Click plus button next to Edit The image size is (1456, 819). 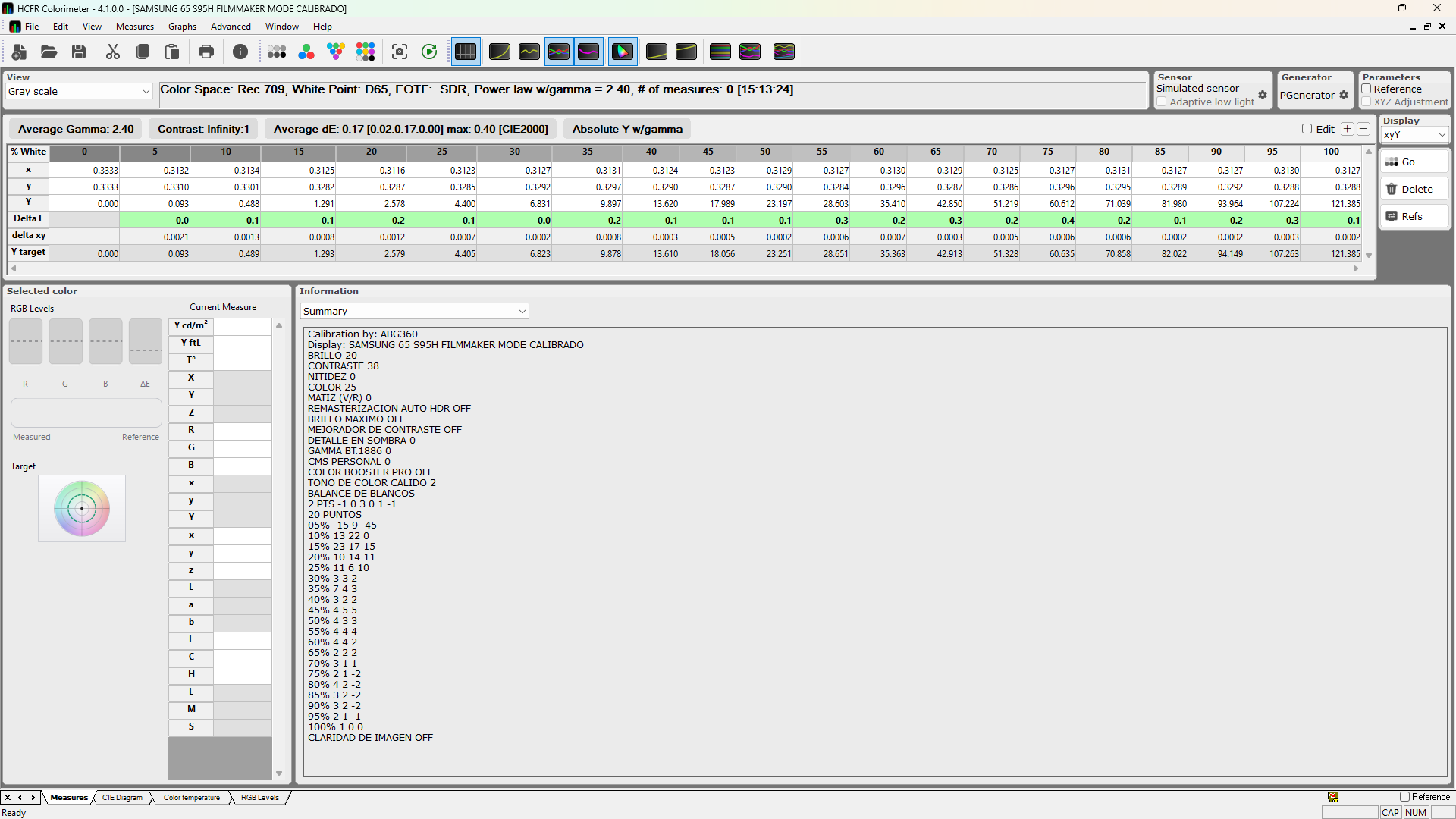[1348, 129]
